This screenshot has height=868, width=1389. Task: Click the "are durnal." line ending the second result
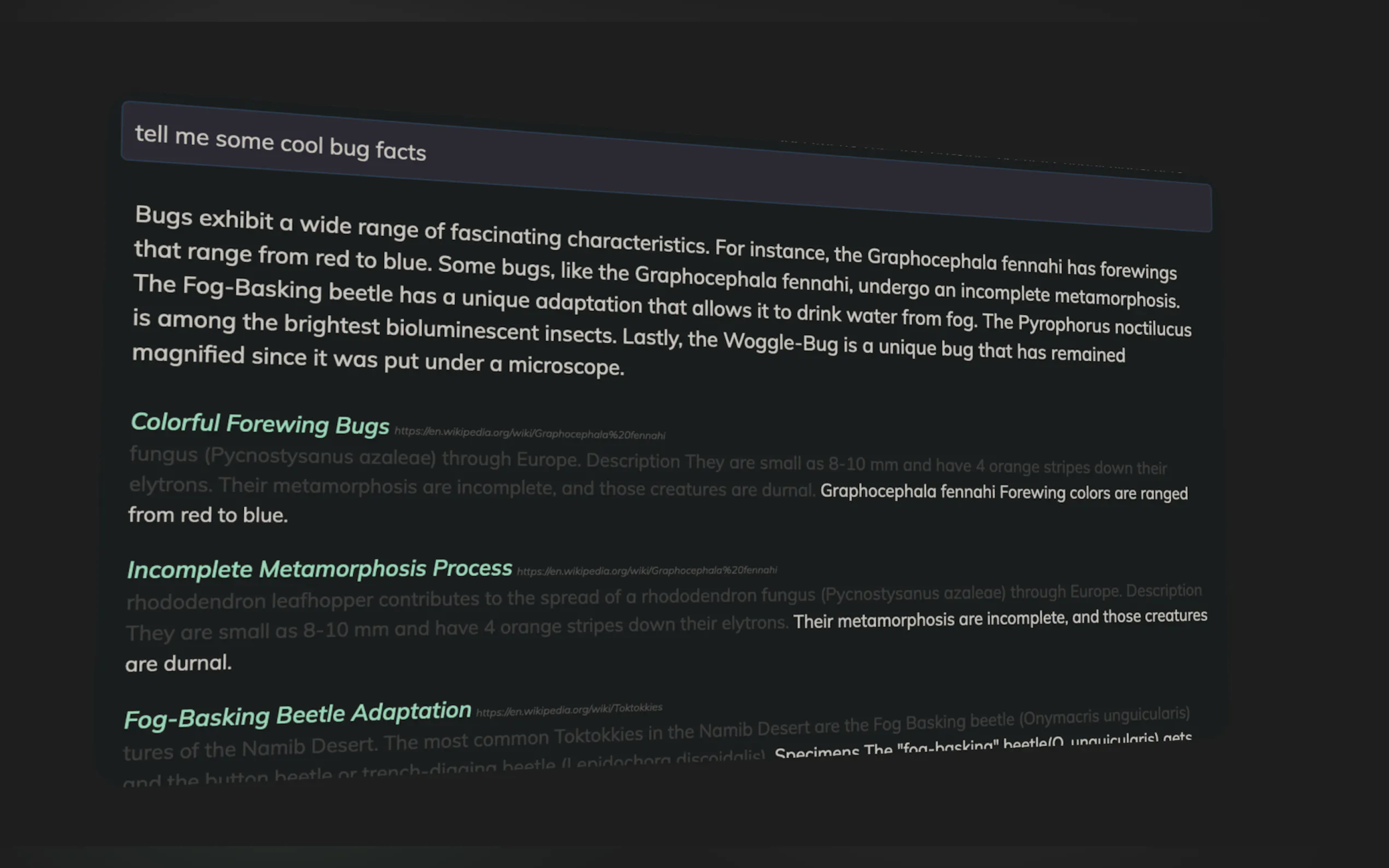coord(179,664)
